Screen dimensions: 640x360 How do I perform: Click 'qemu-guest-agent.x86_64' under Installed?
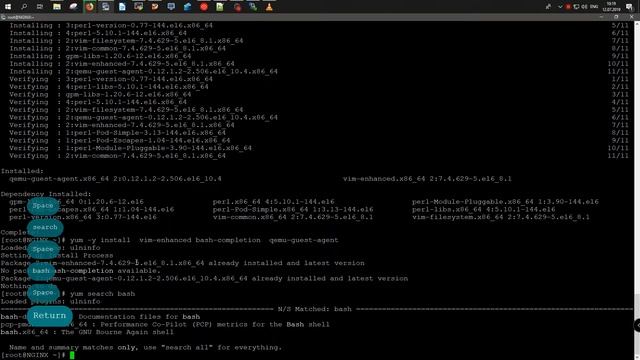pos(115,179)
